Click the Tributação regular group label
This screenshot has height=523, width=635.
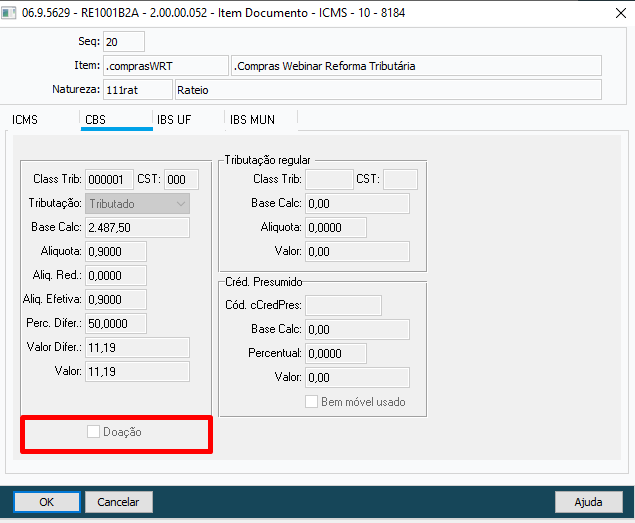tap(267, 160)
